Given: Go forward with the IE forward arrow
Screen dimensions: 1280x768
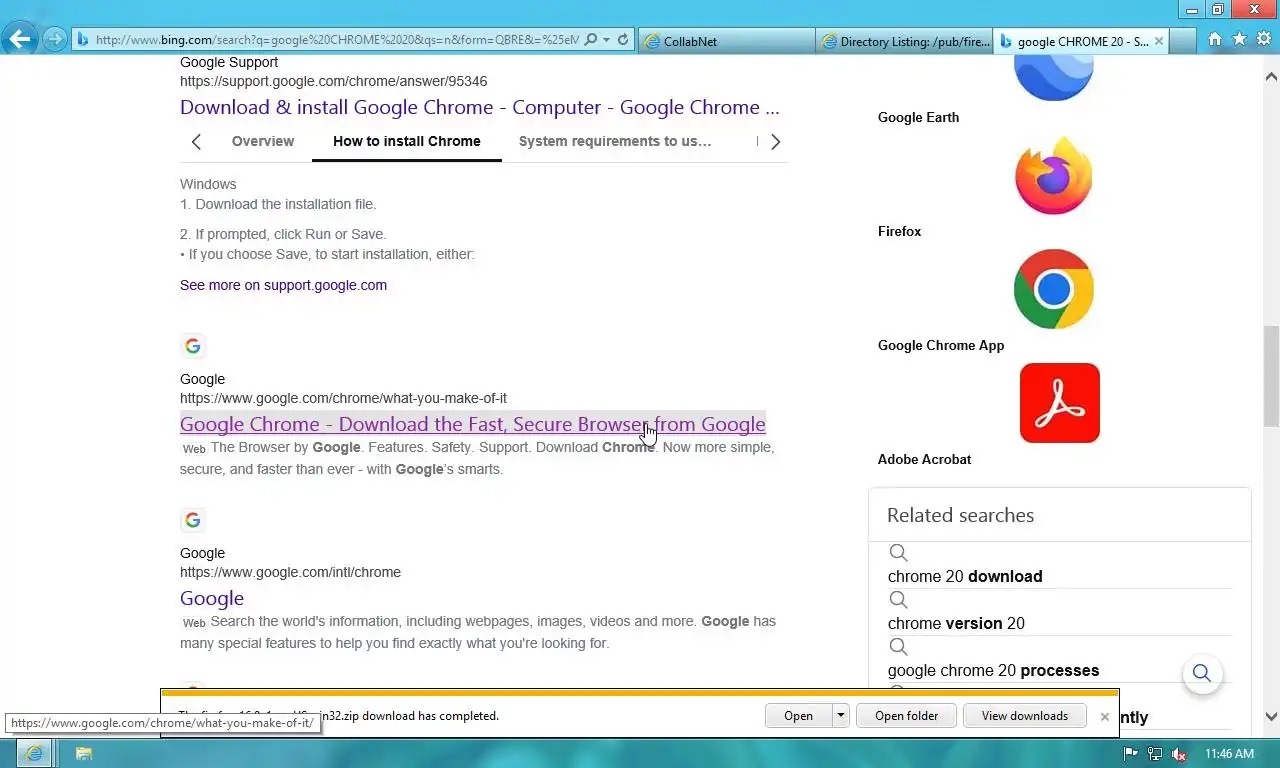Looking at the screenshot, I should [x=55, y=40].
